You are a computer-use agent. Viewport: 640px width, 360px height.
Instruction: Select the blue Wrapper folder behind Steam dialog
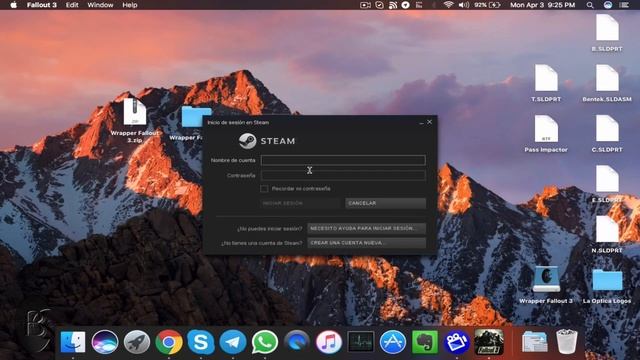click(x=192, y=118)
